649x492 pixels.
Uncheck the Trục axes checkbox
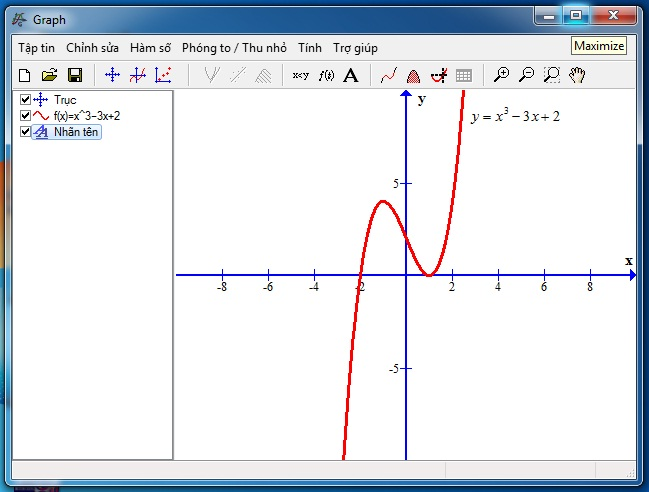(x=25, y=100)
